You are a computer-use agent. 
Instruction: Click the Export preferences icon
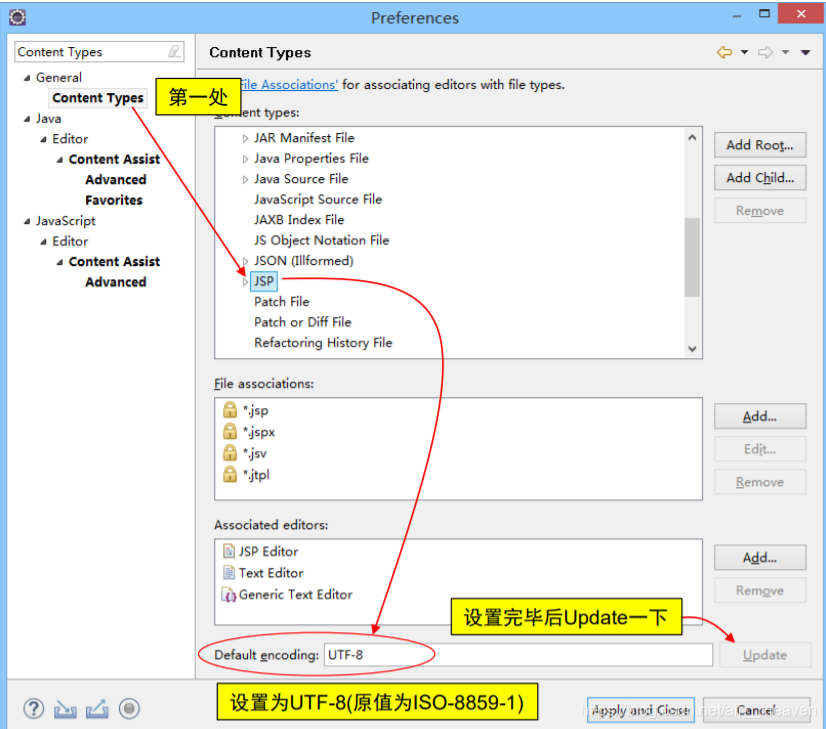pos(97,709)
